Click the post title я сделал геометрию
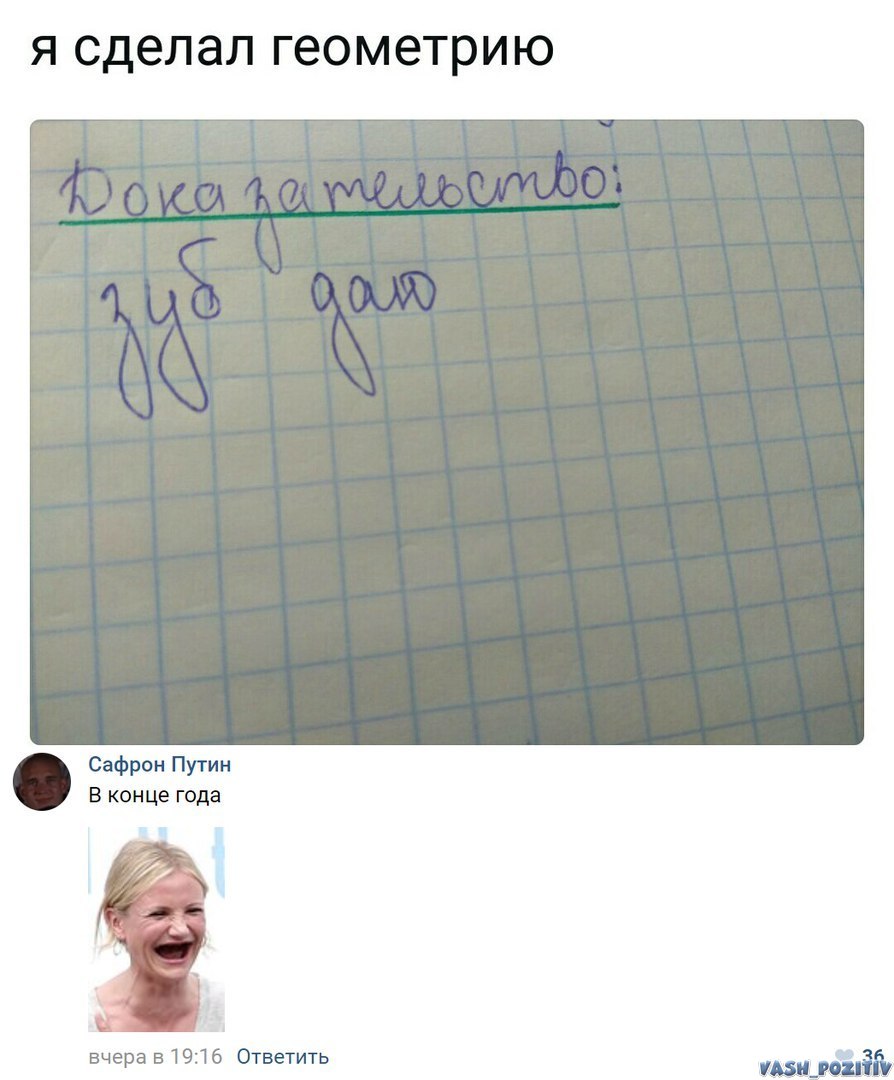The image size is (894, 1080). tap(292, 49)
